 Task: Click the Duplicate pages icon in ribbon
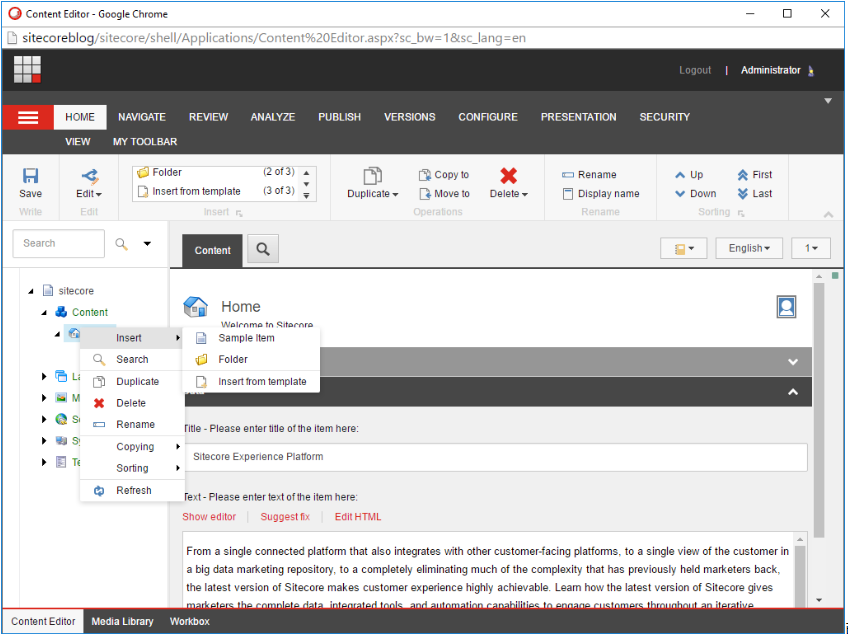coord(373,175)
